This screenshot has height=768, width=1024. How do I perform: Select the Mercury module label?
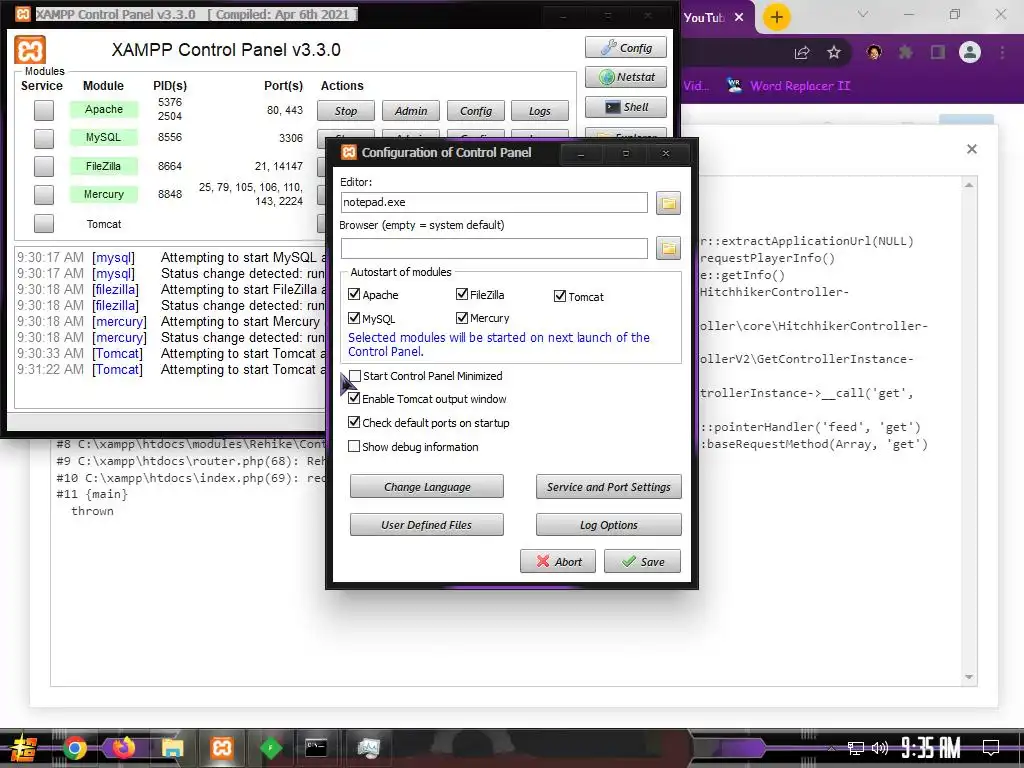(x=103, y=194)
